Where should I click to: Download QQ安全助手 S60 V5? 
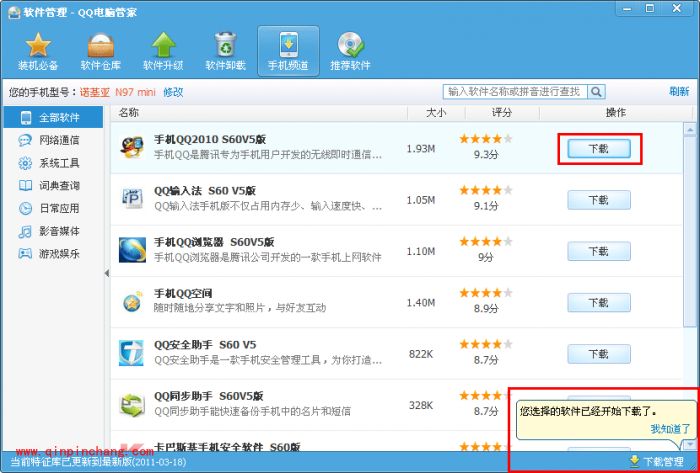tap(598, 353)
